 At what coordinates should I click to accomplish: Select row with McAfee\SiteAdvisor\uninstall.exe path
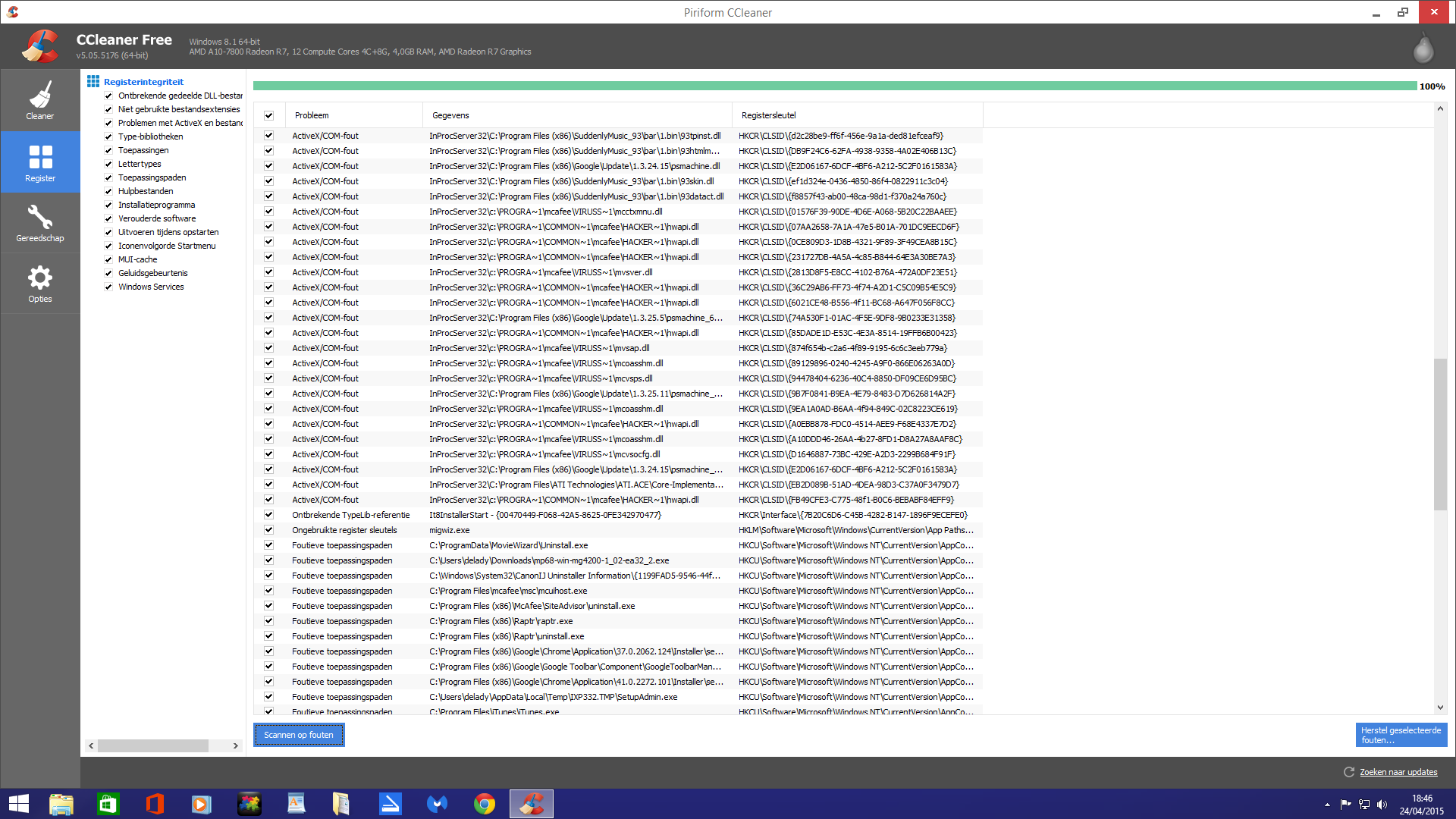[618, 606]
